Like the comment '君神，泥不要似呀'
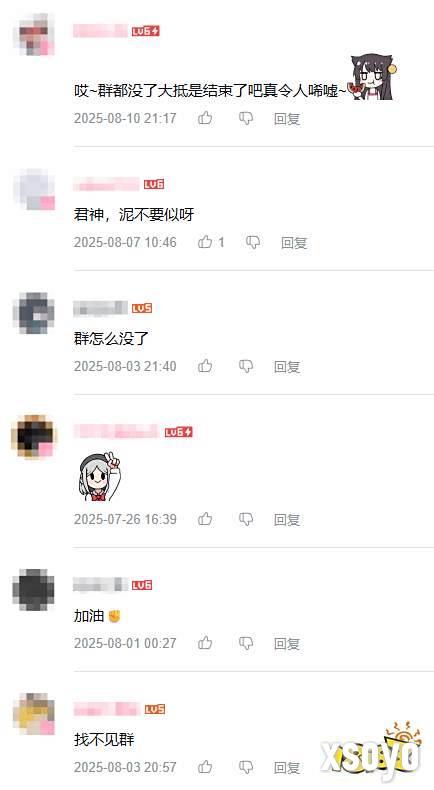The image size is (434, 790). (205, 242)
